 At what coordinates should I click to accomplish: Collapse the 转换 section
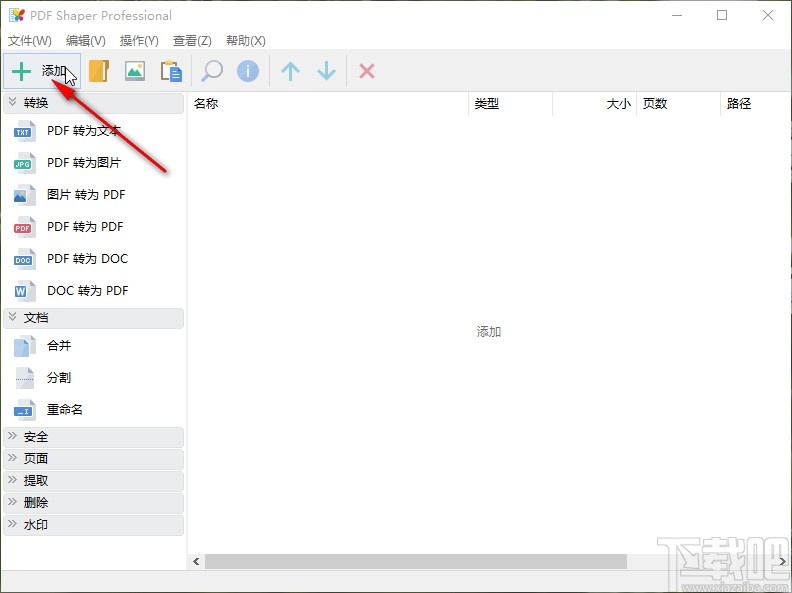[x=93, y=103]
